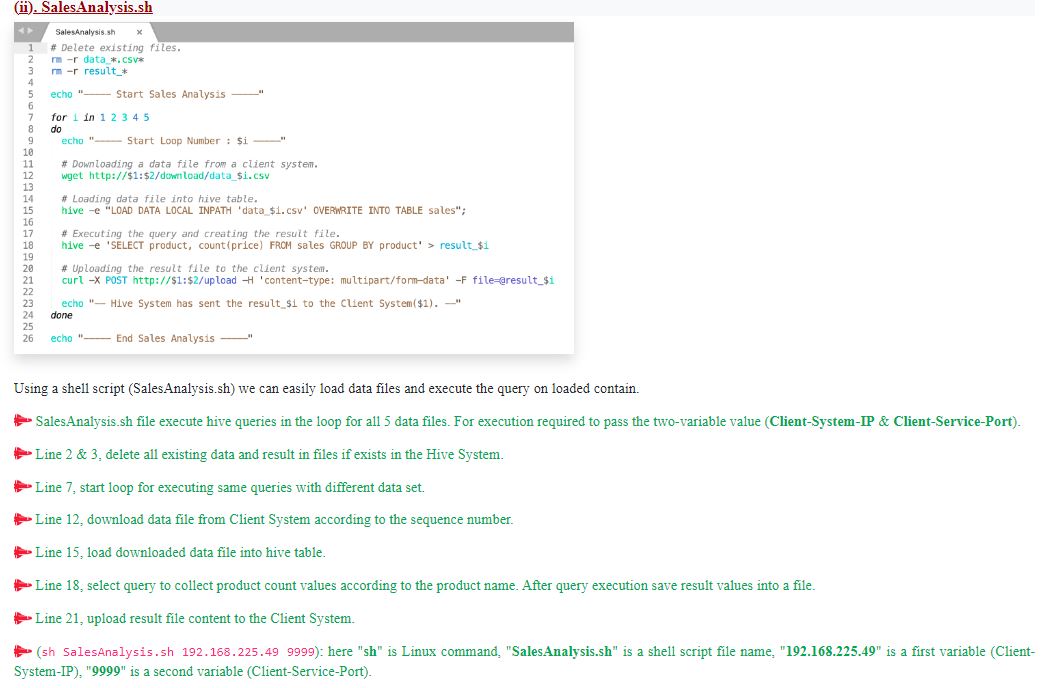Click the red bullet before 'Line 21, upload'
Image resolution: width=1046 pixels, height=688 pixels.
(23, 619)
